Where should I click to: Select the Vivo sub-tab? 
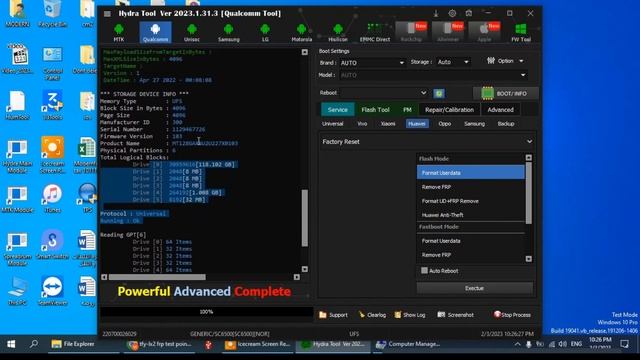pyautogui.click(x=362, y=124)
